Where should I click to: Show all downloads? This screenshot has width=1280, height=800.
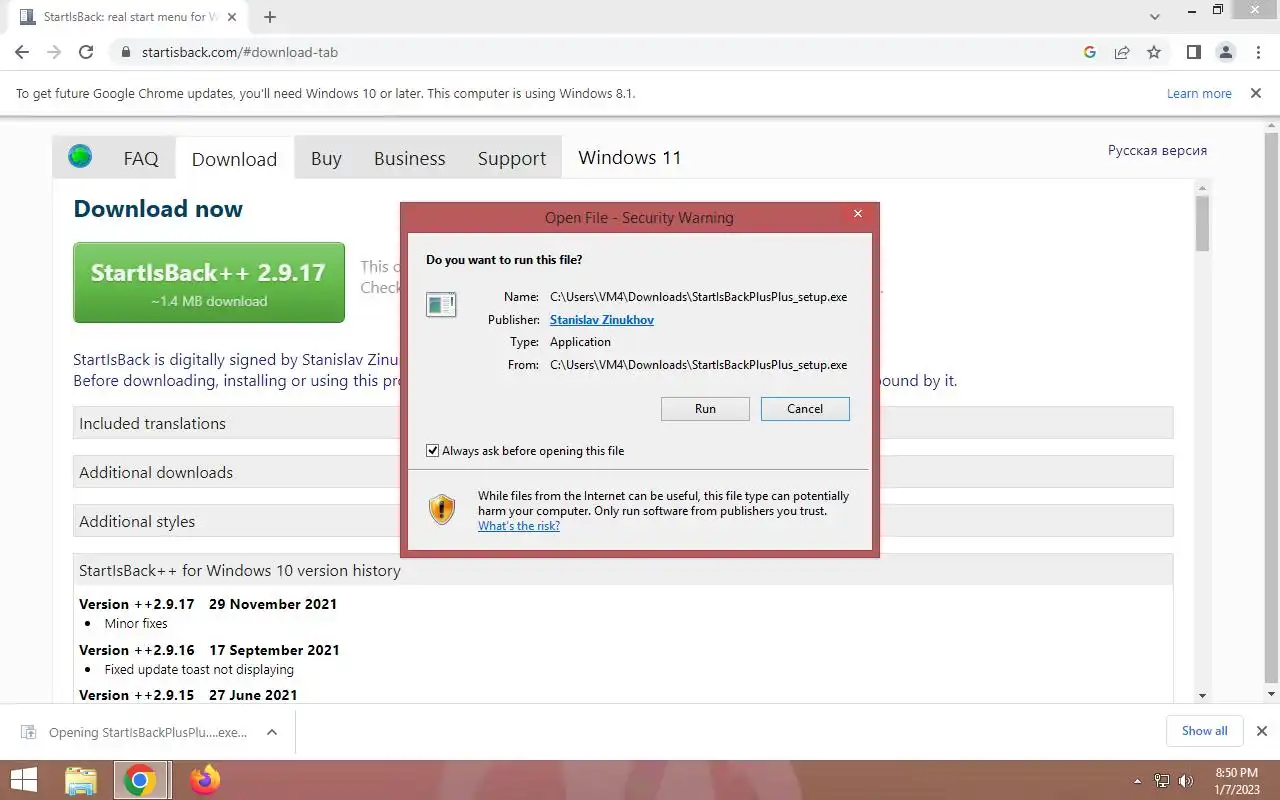point(1204,731)
